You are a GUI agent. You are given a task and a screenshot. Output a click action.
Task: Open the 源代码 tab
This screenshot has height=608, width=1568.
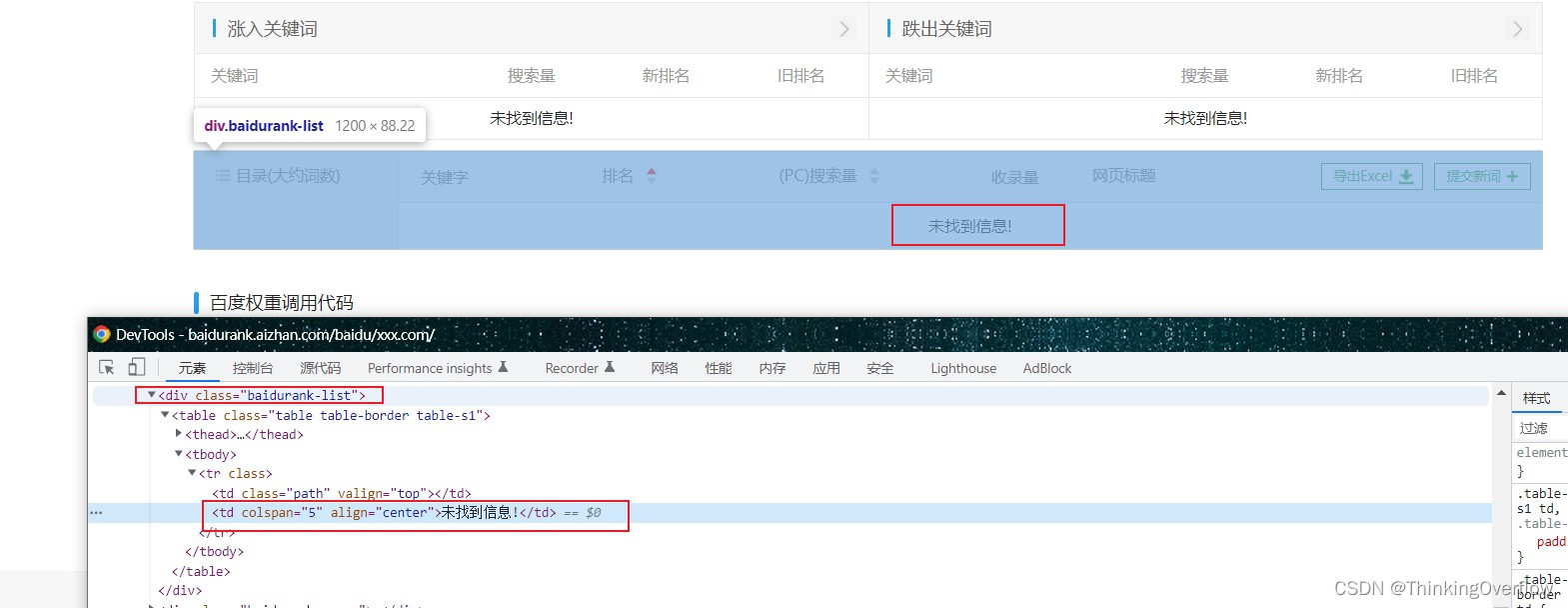tap(320, 368)
